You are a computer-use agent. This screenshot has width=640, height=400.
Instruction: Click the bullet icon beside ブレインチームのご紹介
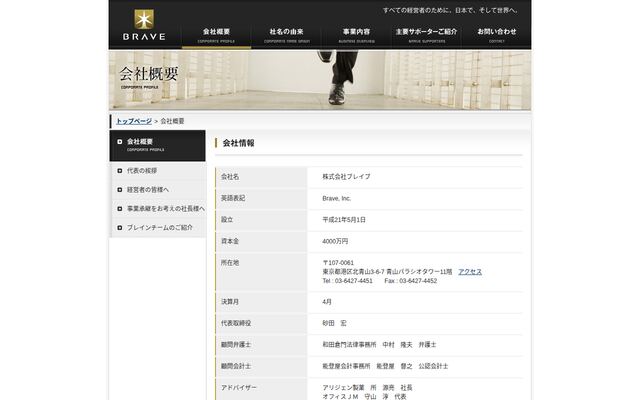(120, 228)
